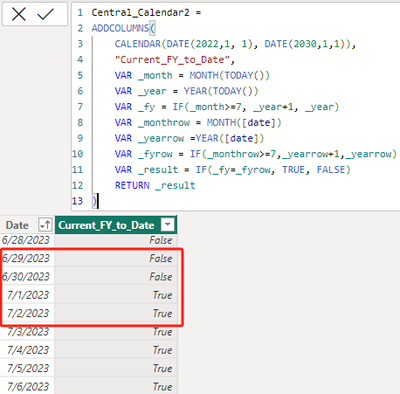Click the _yearrow variable in line 9
Image resolution: width=400 pixels, height=394 pixels.
(161, 138)
